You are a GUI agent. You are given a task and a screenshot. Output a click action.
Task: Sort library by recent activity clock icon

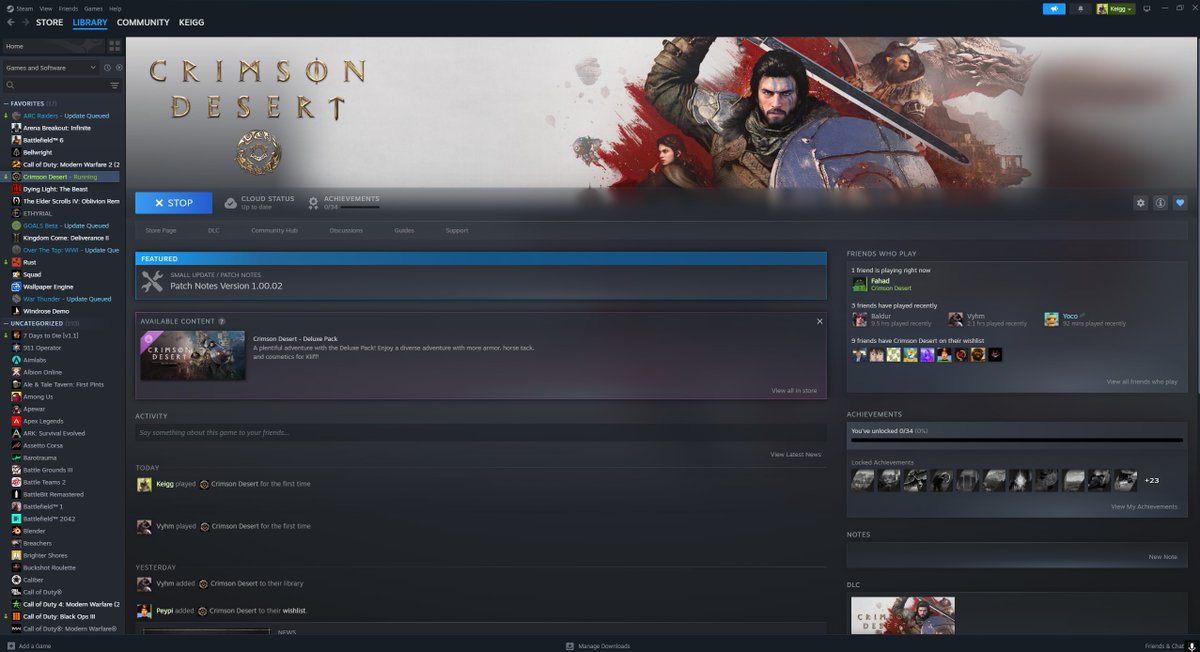(x=107, y=68)
